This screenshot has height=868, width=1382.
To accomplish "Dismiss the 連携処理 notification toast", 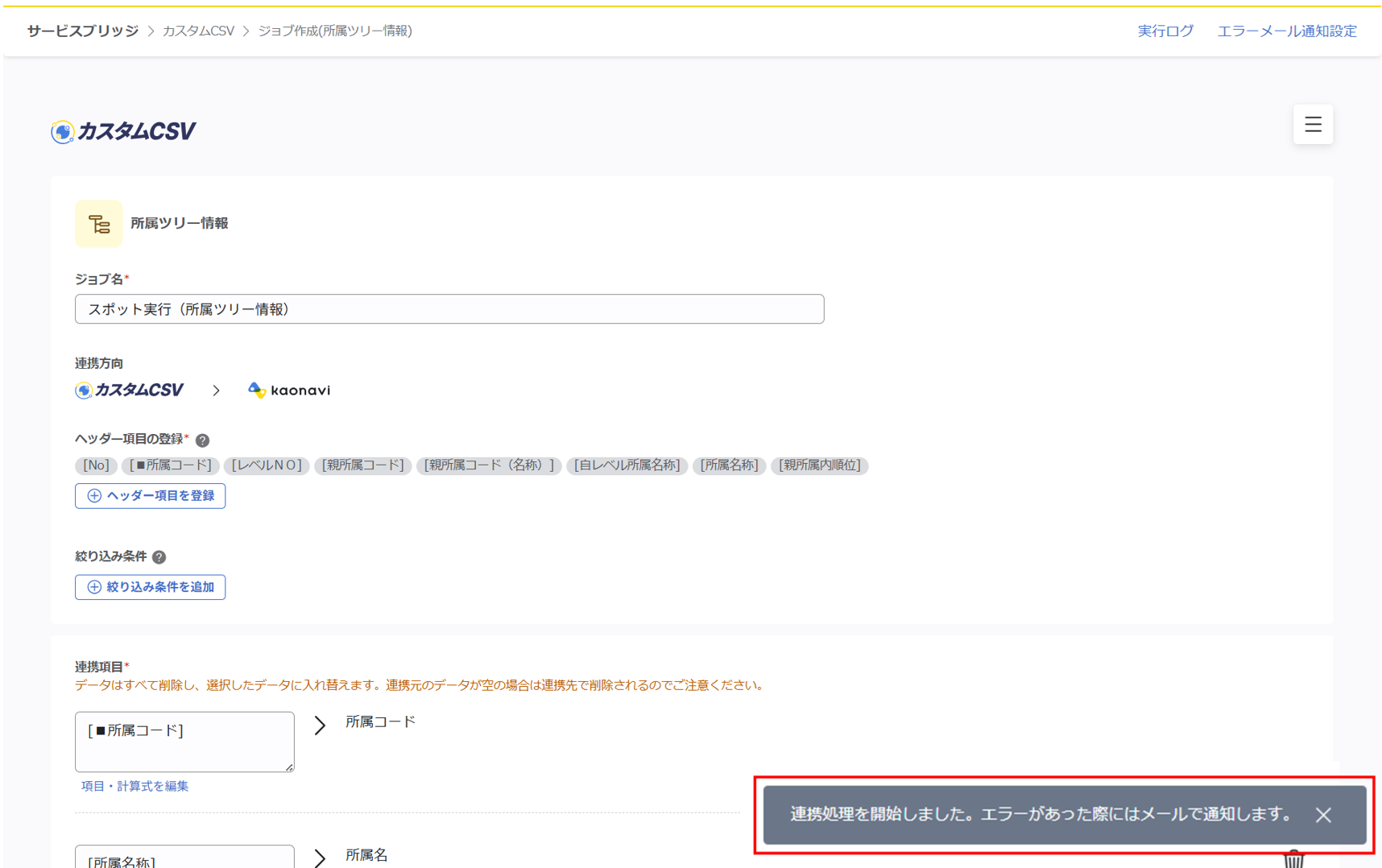I will [1323, 816].
